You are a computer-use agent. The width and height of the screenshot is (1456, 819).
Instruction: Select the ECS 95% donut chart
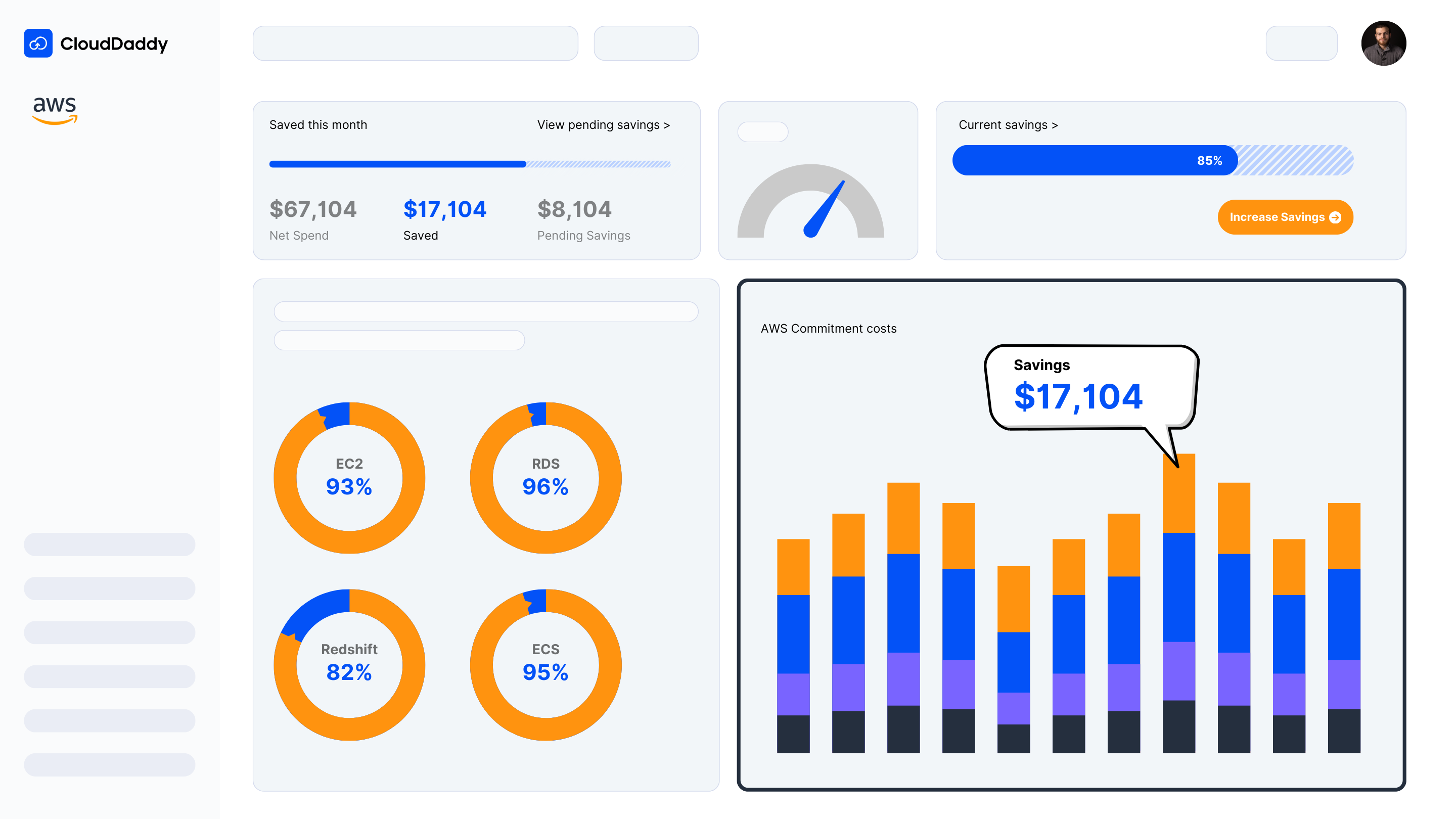point(545,664)
